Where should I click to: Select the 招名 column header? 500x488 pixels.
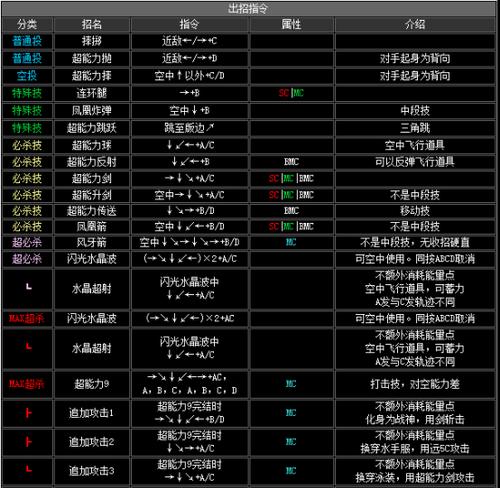click(92, 24)
